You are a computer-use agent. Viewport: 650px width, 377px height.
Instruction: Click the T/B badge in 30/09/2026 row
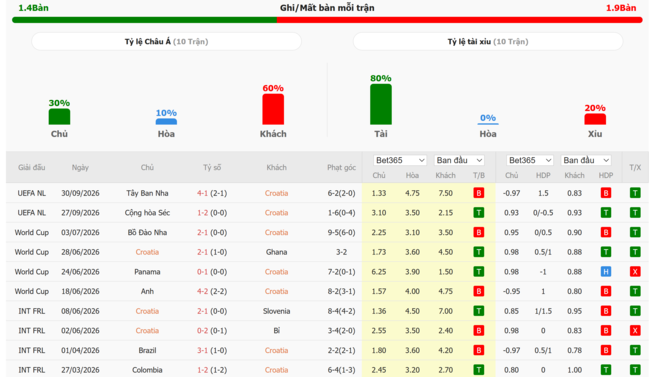tap(478, 193)
